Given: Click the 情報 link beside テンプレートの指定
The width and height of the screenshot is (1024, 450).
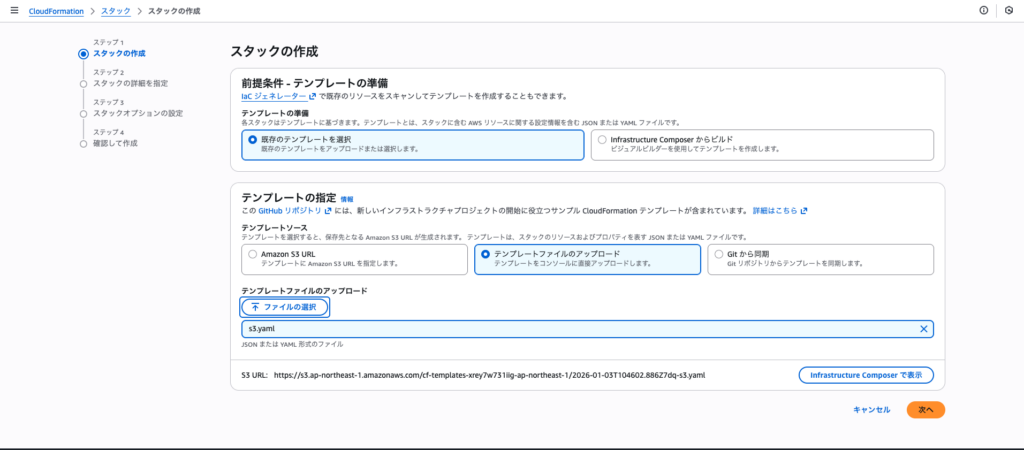Looking at the screenshot, I should tap(346, 200).
